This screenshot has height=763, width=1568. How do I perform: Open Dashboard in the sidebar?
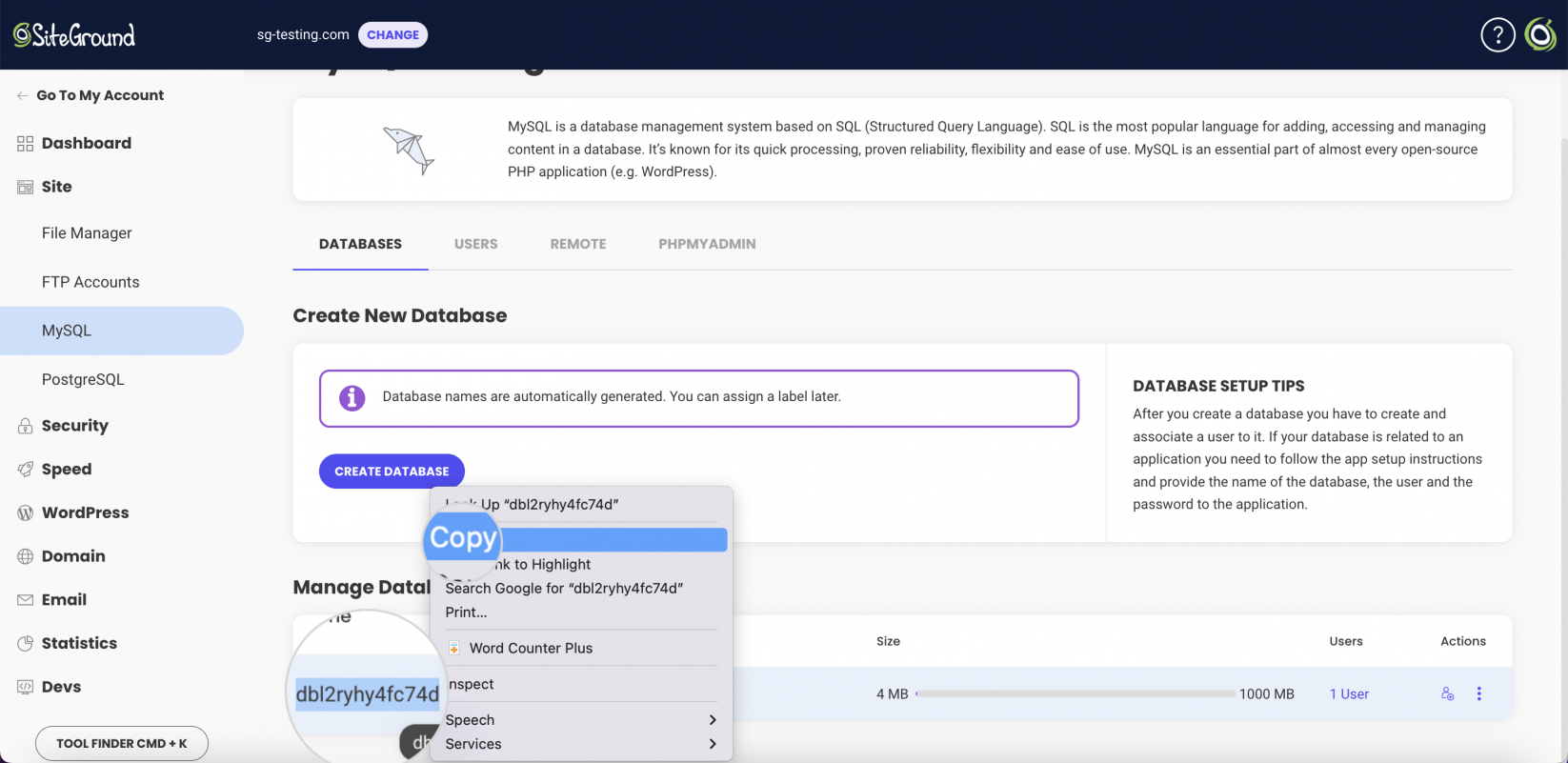coord(87,144)
